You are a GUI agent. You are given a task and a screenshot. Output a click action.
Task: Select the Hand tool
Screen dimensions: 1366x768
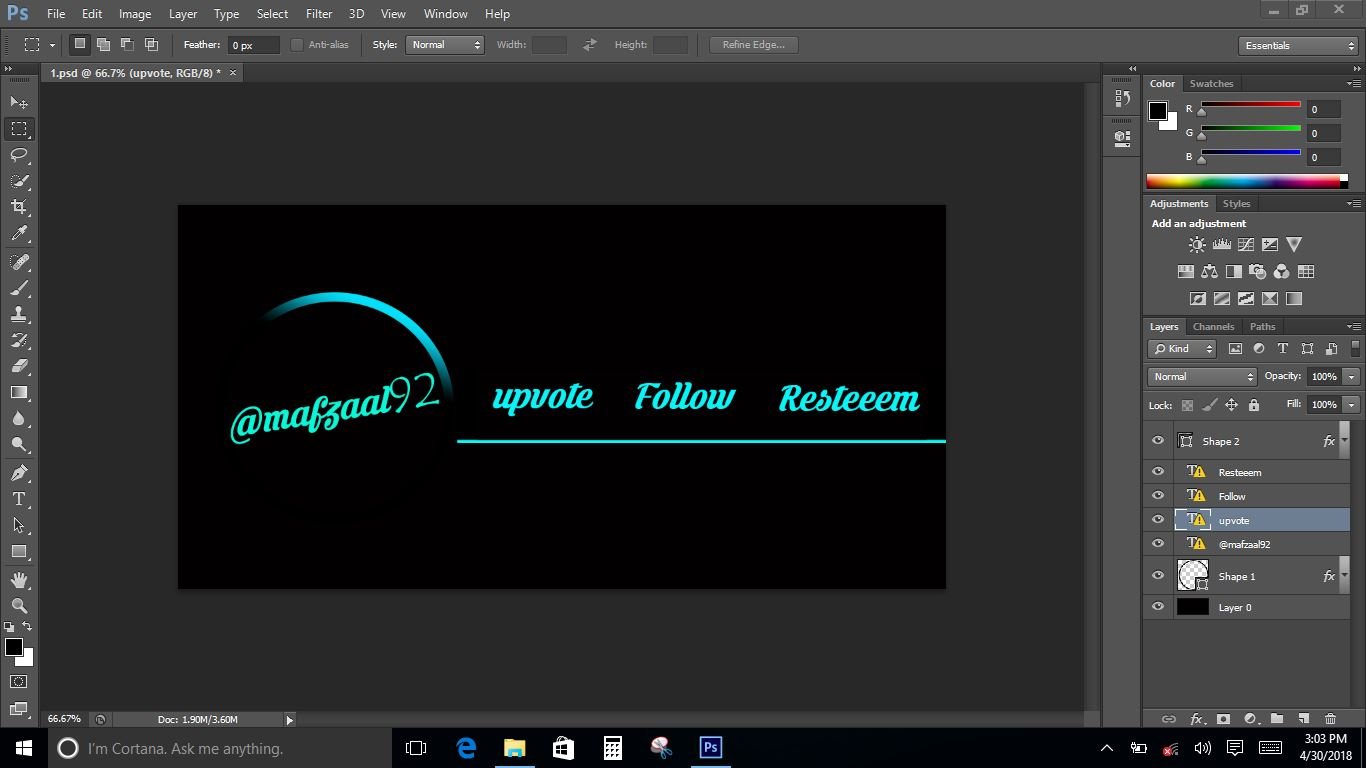tap(19, 580)
